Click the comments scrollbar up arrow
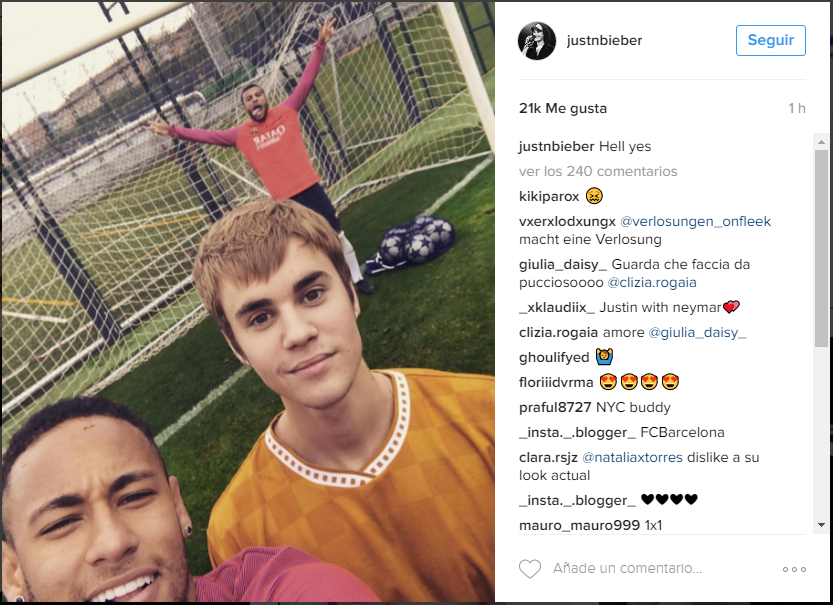 coord(821,142)
